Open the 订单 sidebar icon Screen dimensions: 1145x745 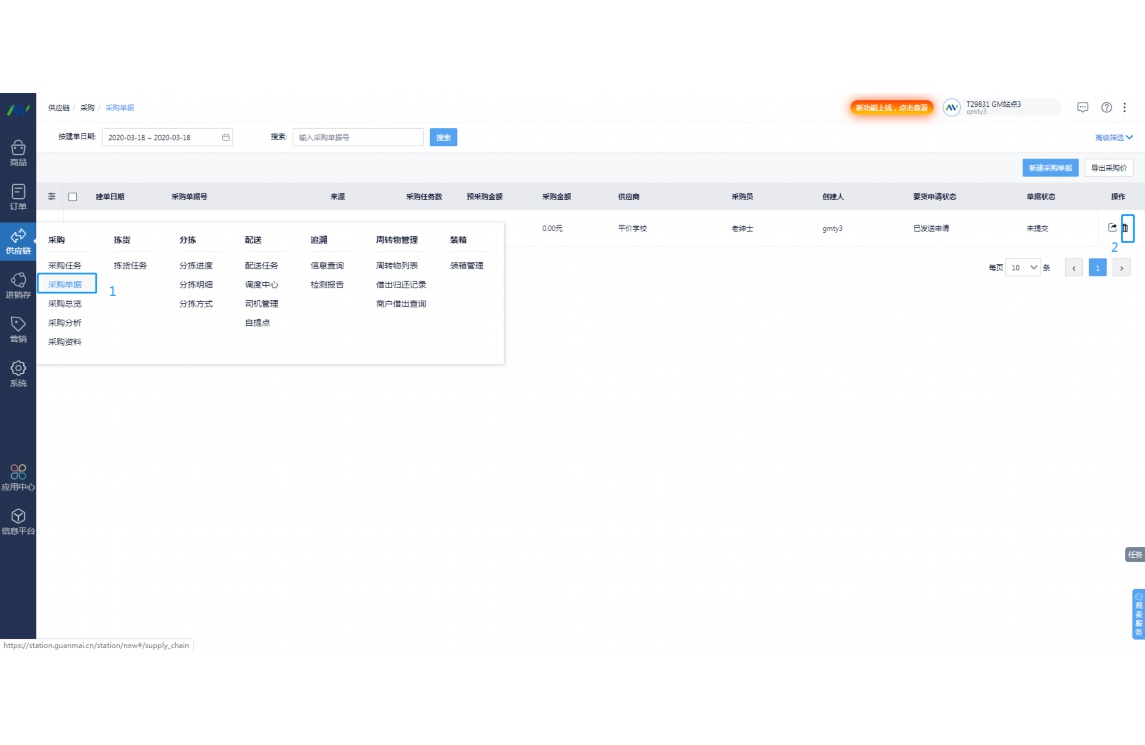18,196
